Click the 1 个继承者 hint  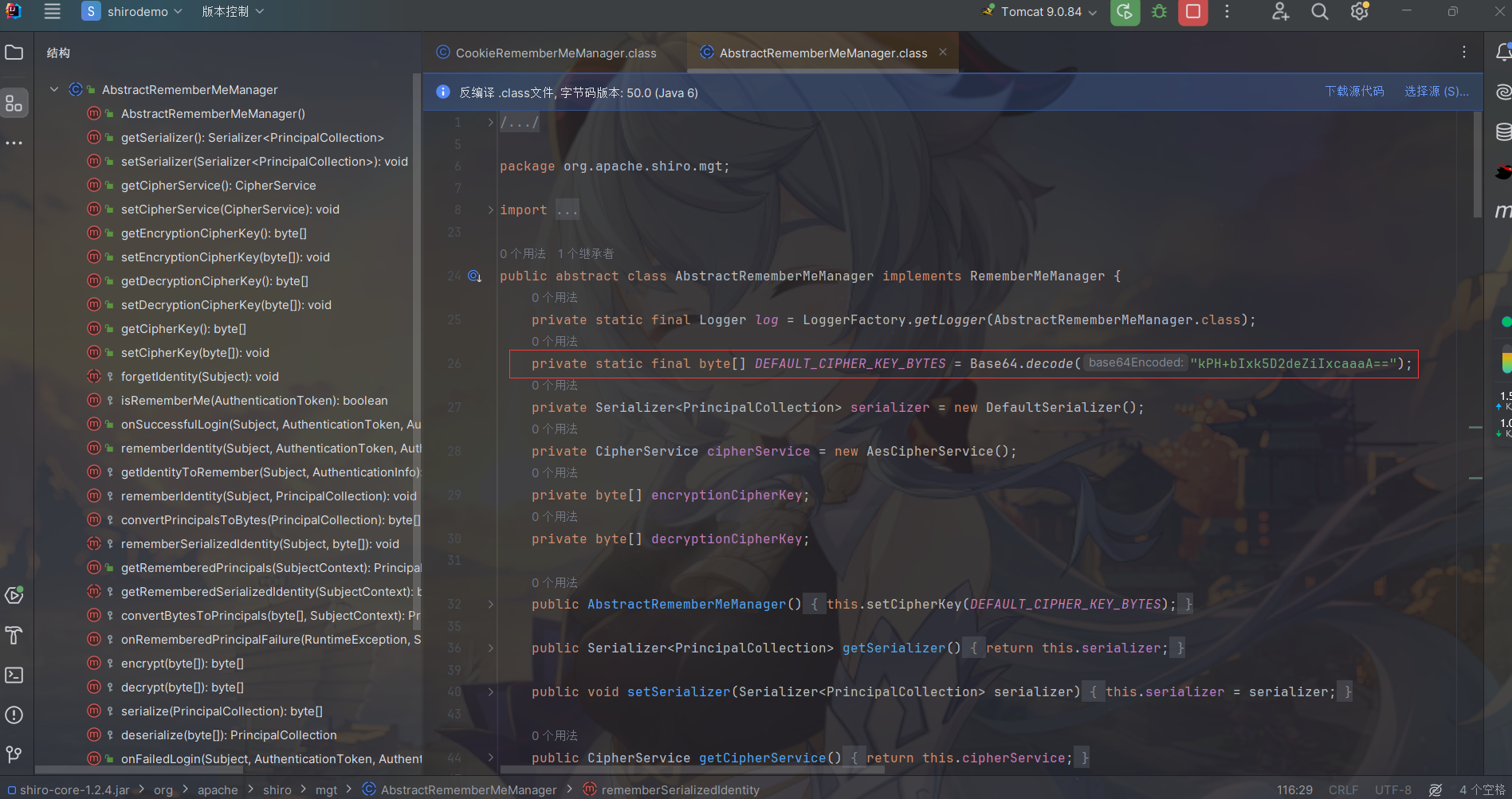[x=586, y=254]
